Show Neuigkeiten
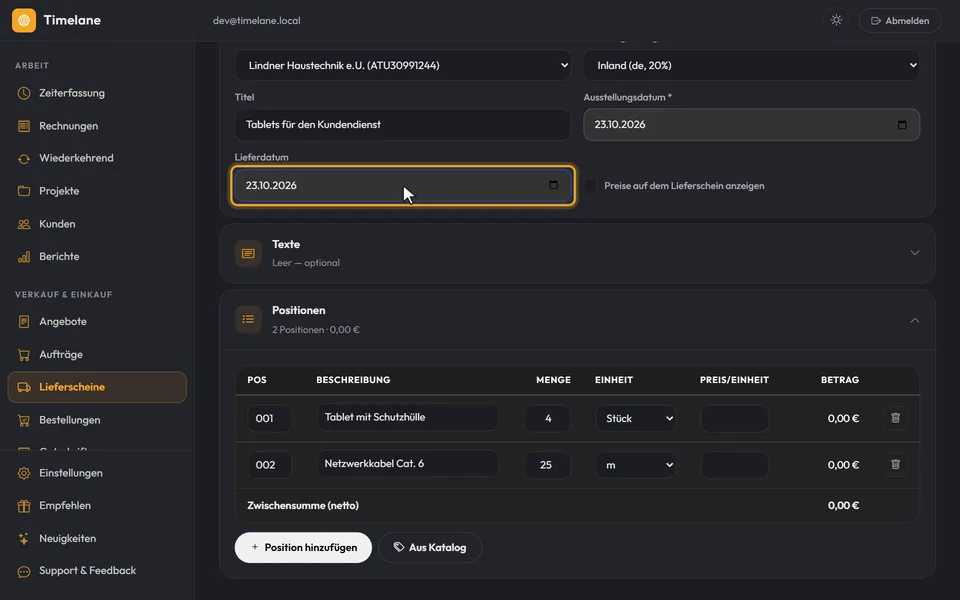Image resolution: width=960 pixels, height=600 pixels. [97, 539]
